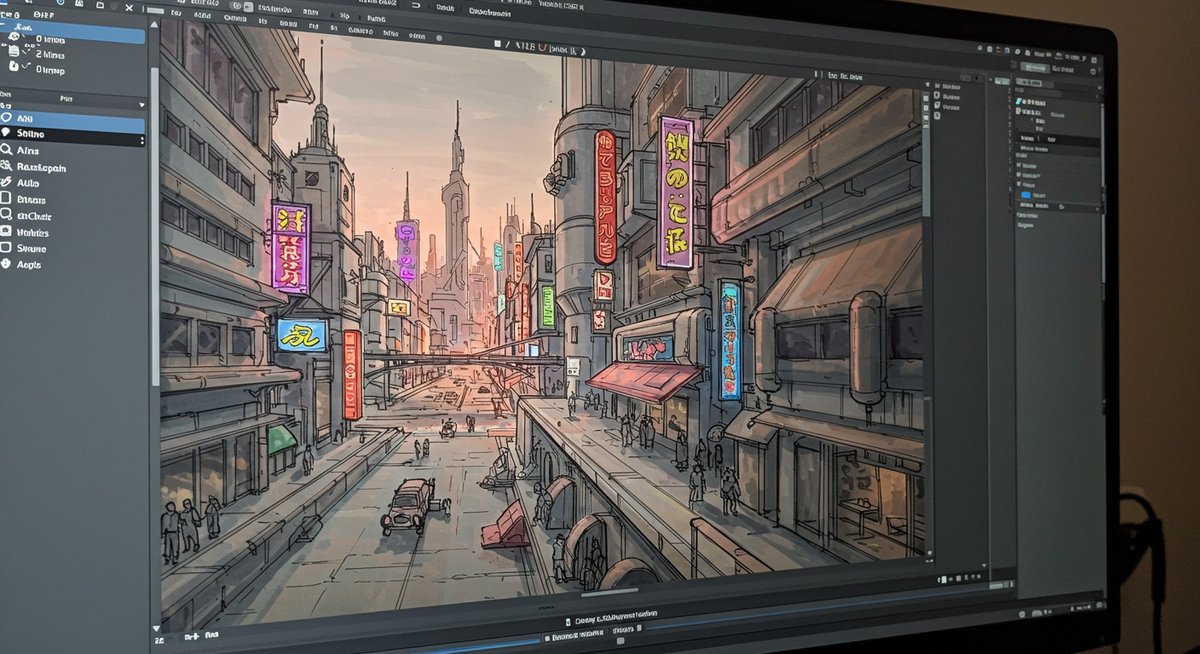Image resolution: width=1200 pixels, height=654 pixels.
Task: Select the Bitners square icon
Action: pyautogui.click(x=7, y=199)
